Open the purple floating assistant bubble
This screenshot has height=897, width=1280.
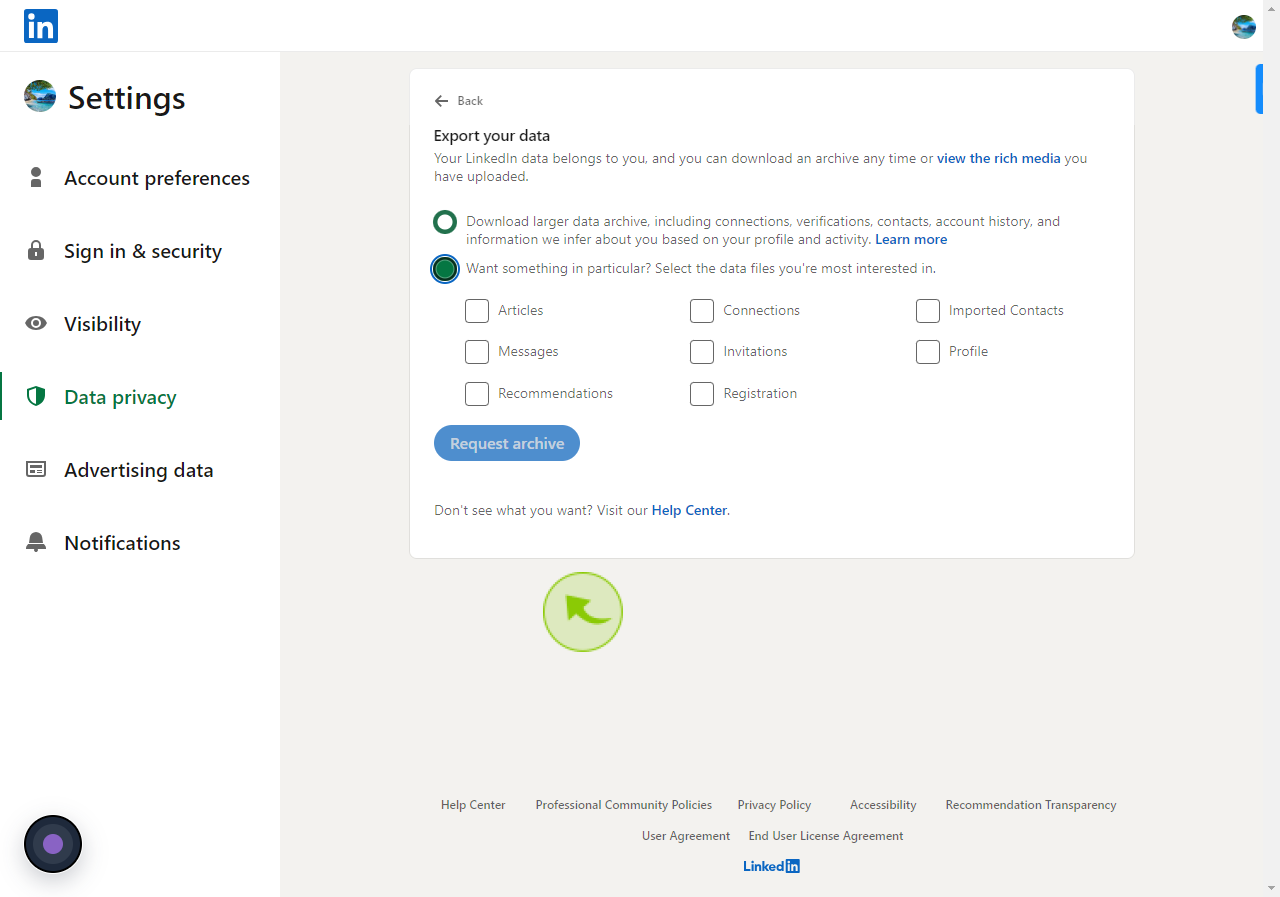pyautogui.click(x=53, y=844)
